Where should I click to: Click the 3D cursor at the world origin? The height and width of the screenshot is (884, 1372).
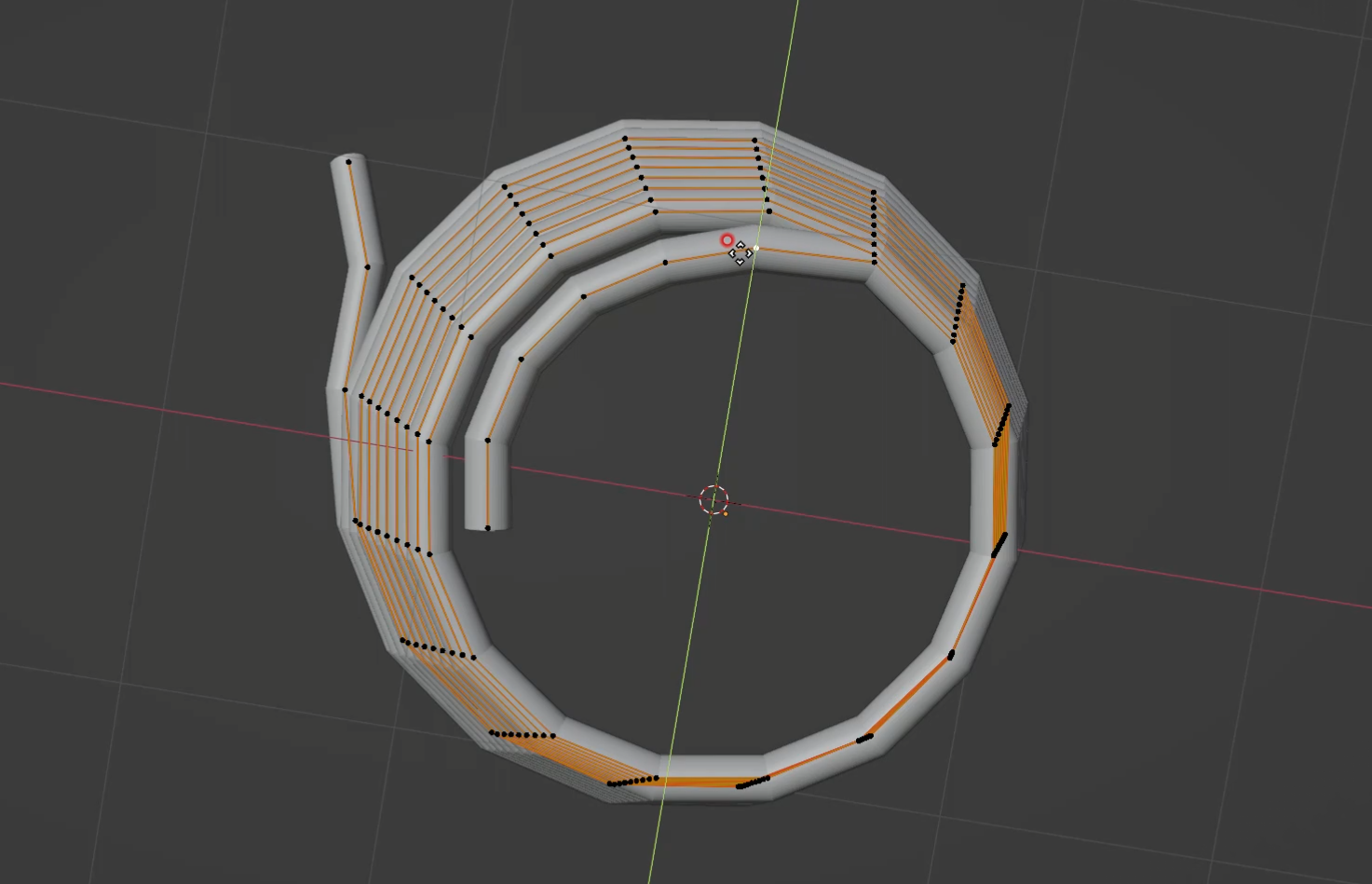tap(714, 499)
